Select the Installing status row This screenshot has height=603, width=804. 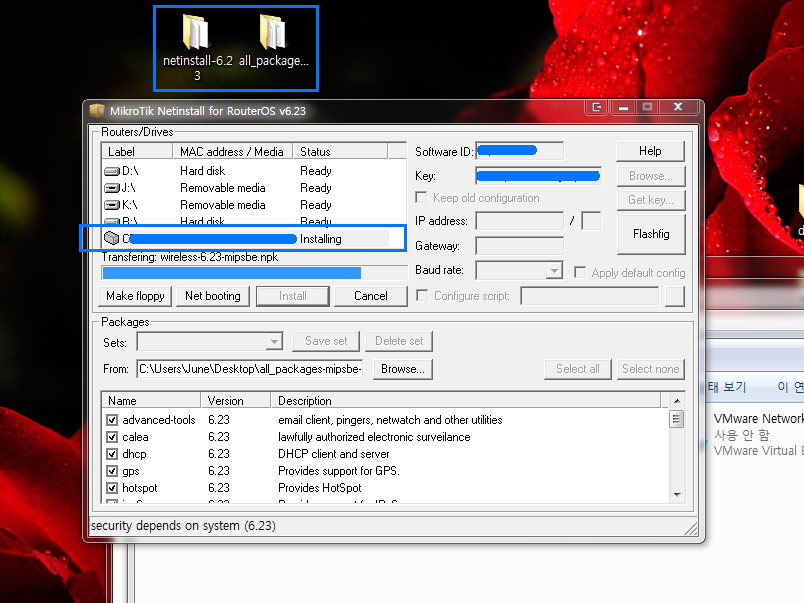(x=246, y=238)
